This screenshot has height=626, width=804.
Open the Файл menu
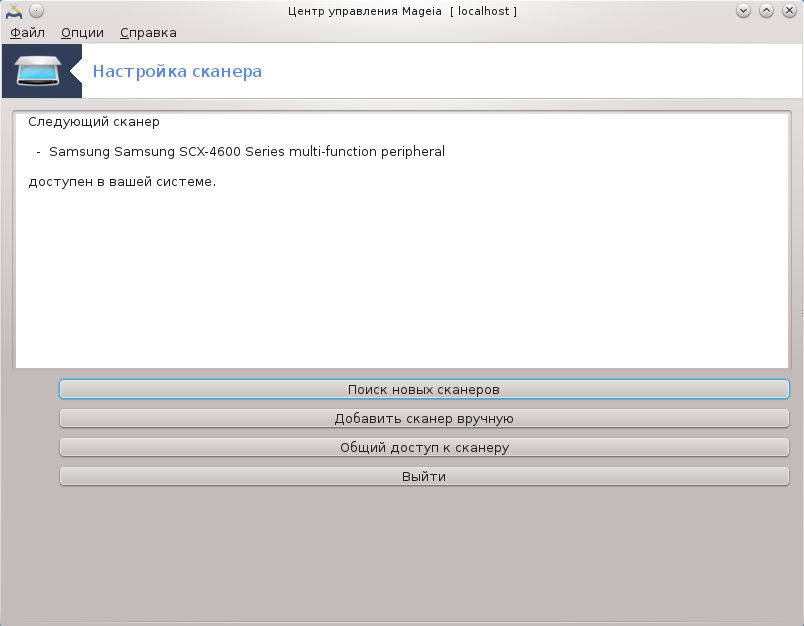click(27, 33)
